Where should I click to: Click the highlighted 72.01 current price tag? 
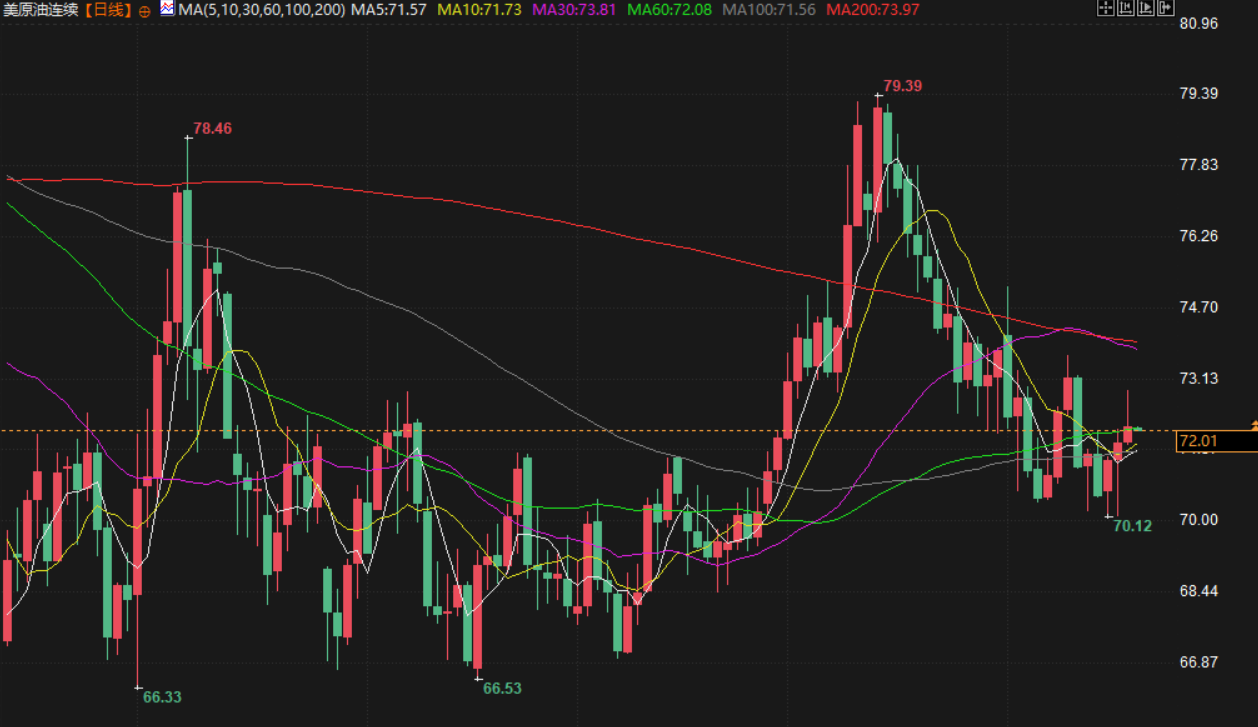pyautogui.click(x=1216, y=441)
